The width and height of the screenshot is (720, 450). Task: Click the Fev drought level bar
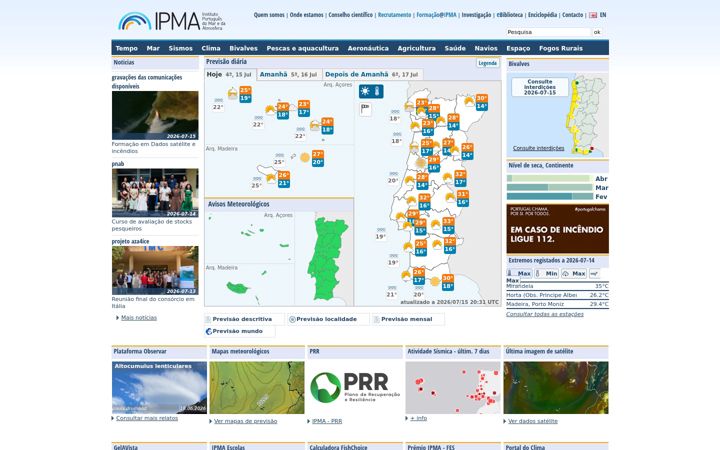pos(550,197)
